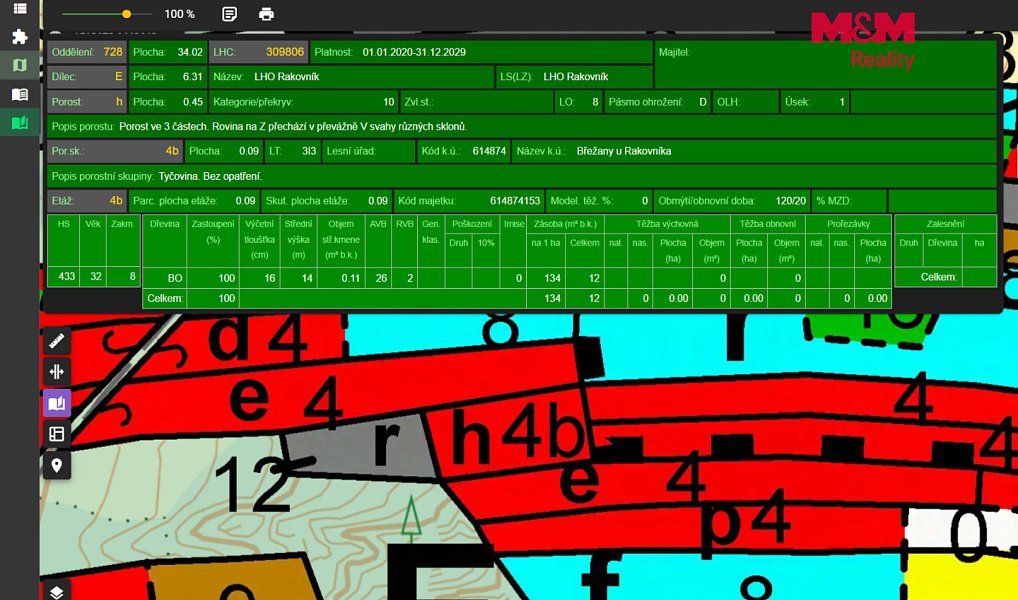Select the Oddělení 728 field
The image size is (1018, 600).
click(87, 52)
